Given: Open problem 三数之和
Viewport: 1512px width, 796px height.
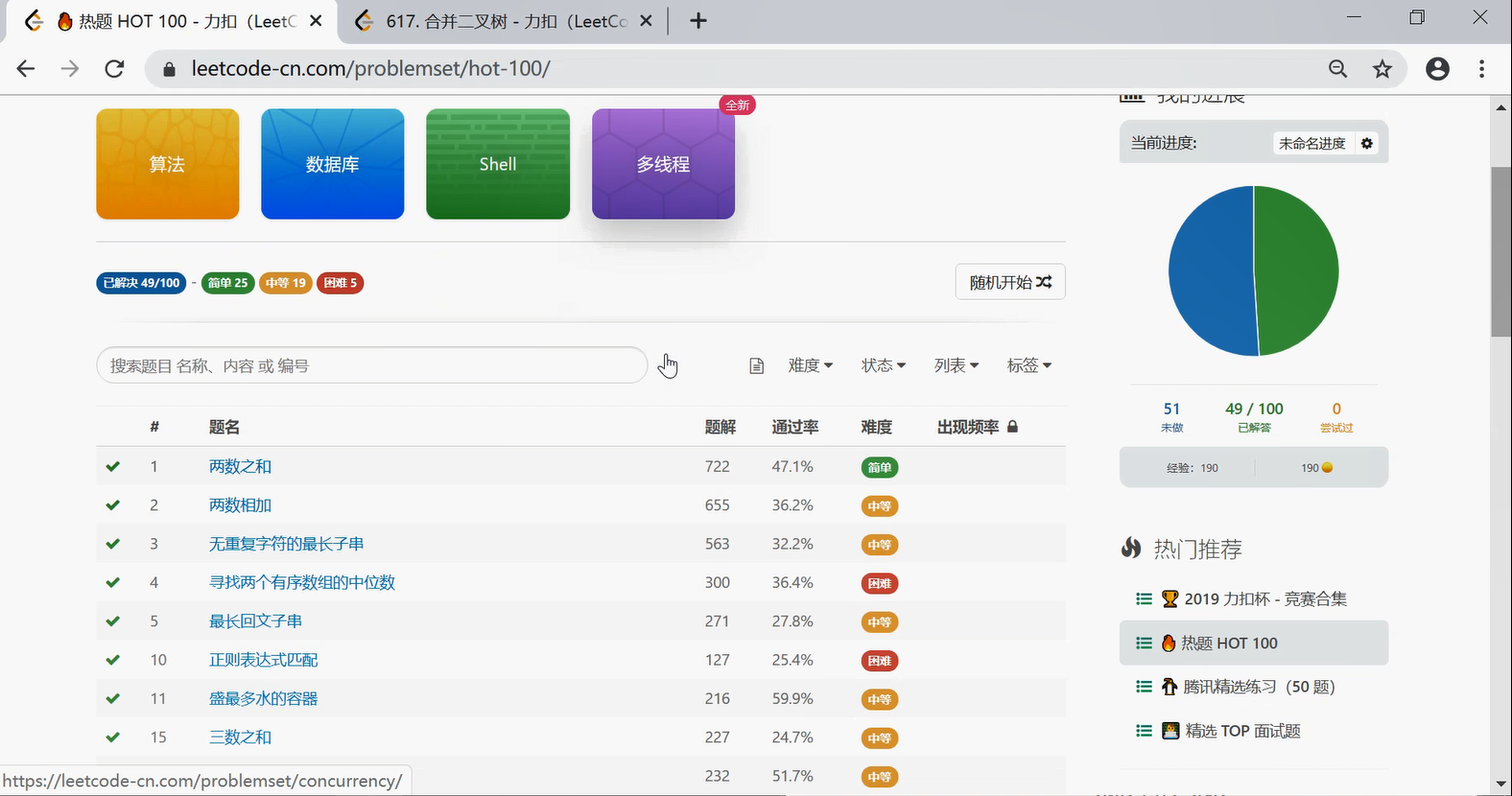Looking at the screenshot, I should tap(240, 737).
